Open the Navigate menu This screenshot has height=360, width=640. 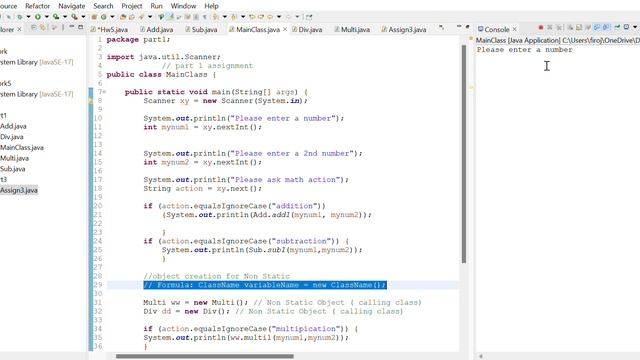tap(72, 6)
